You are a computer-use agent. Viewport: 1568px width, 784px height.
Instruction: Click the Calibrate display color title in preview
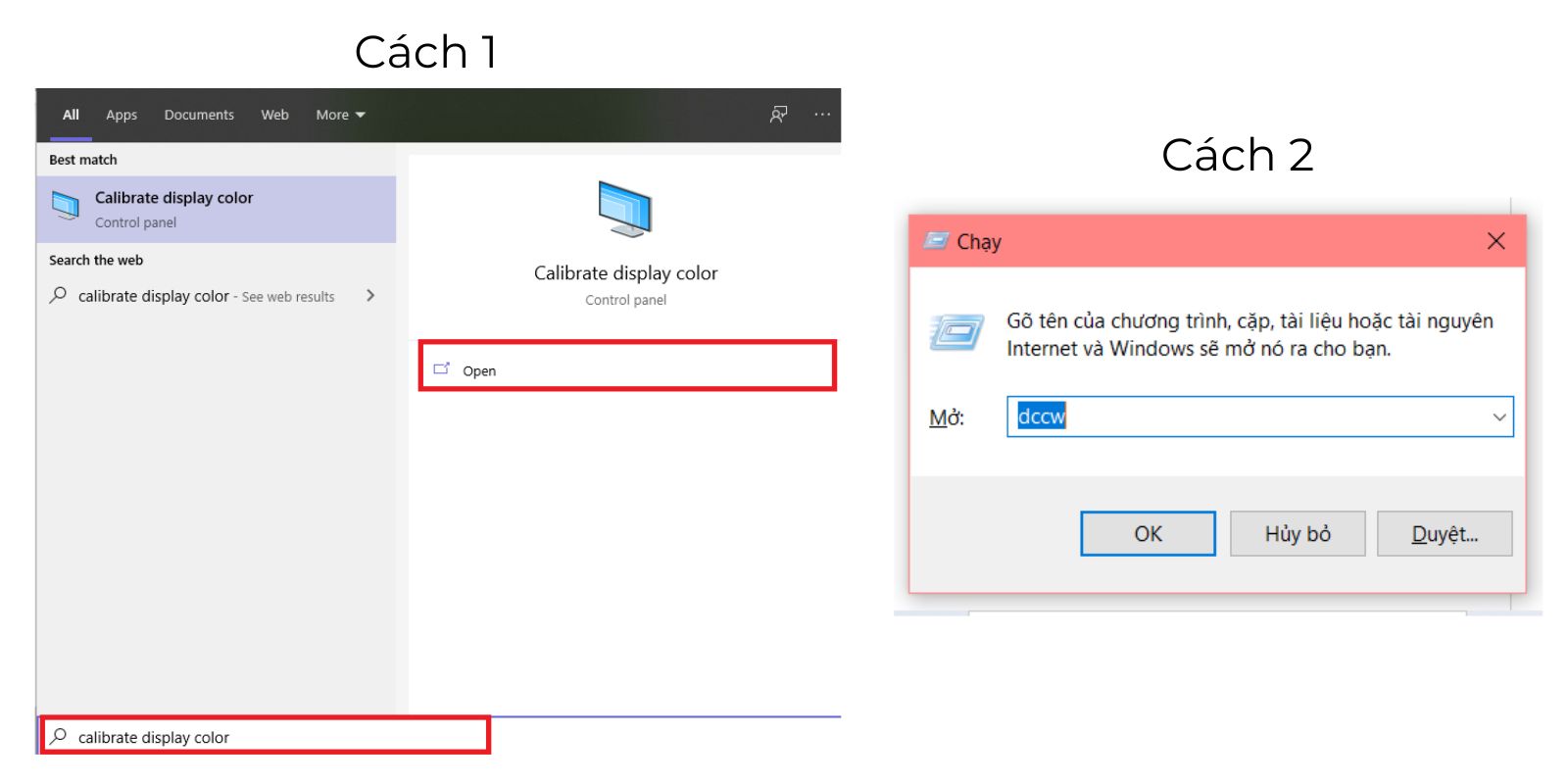tap(625, 273)
